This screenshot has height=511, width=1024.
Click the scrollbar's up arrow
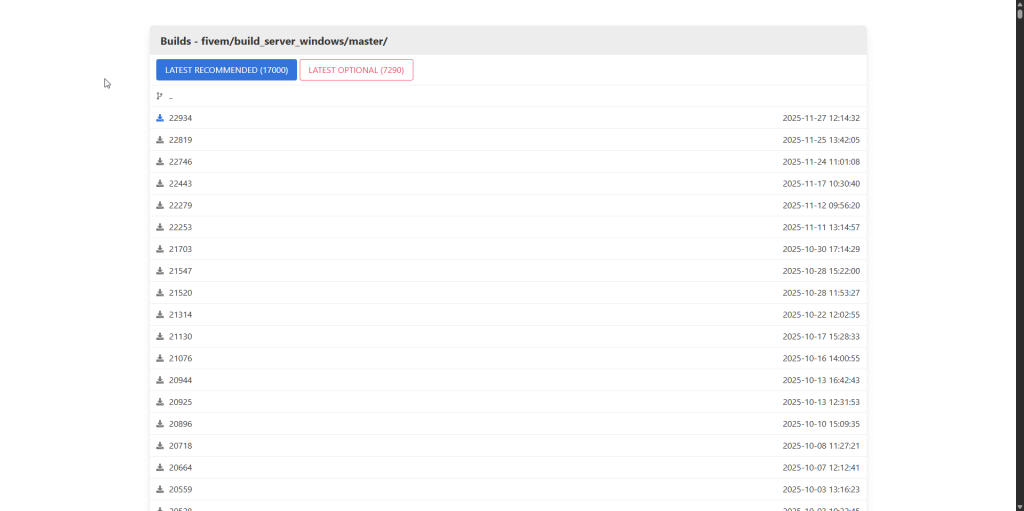pyautogui.click(x=1019, y=4)
